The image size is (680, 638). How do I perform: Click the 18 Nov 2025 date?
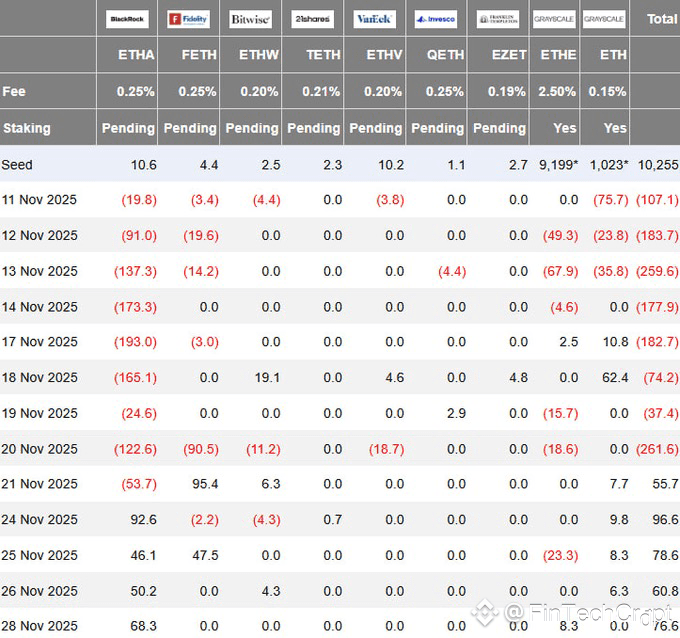tap(39, 378)
